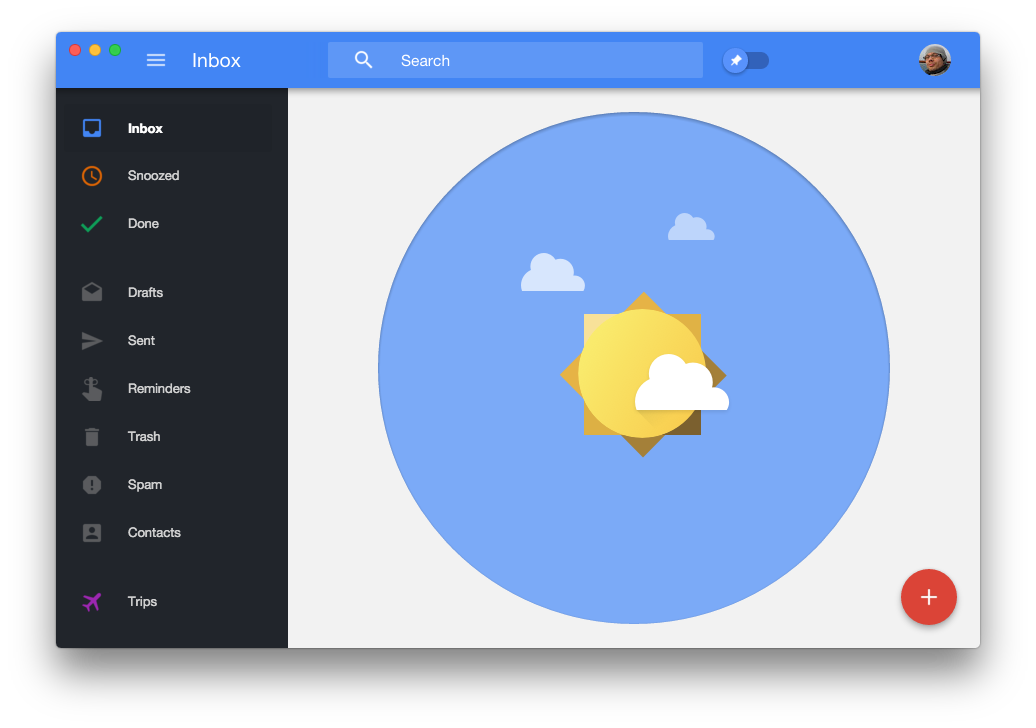Click the Trash bin icon
1036x728 pixels.
(x=92, y=437)
